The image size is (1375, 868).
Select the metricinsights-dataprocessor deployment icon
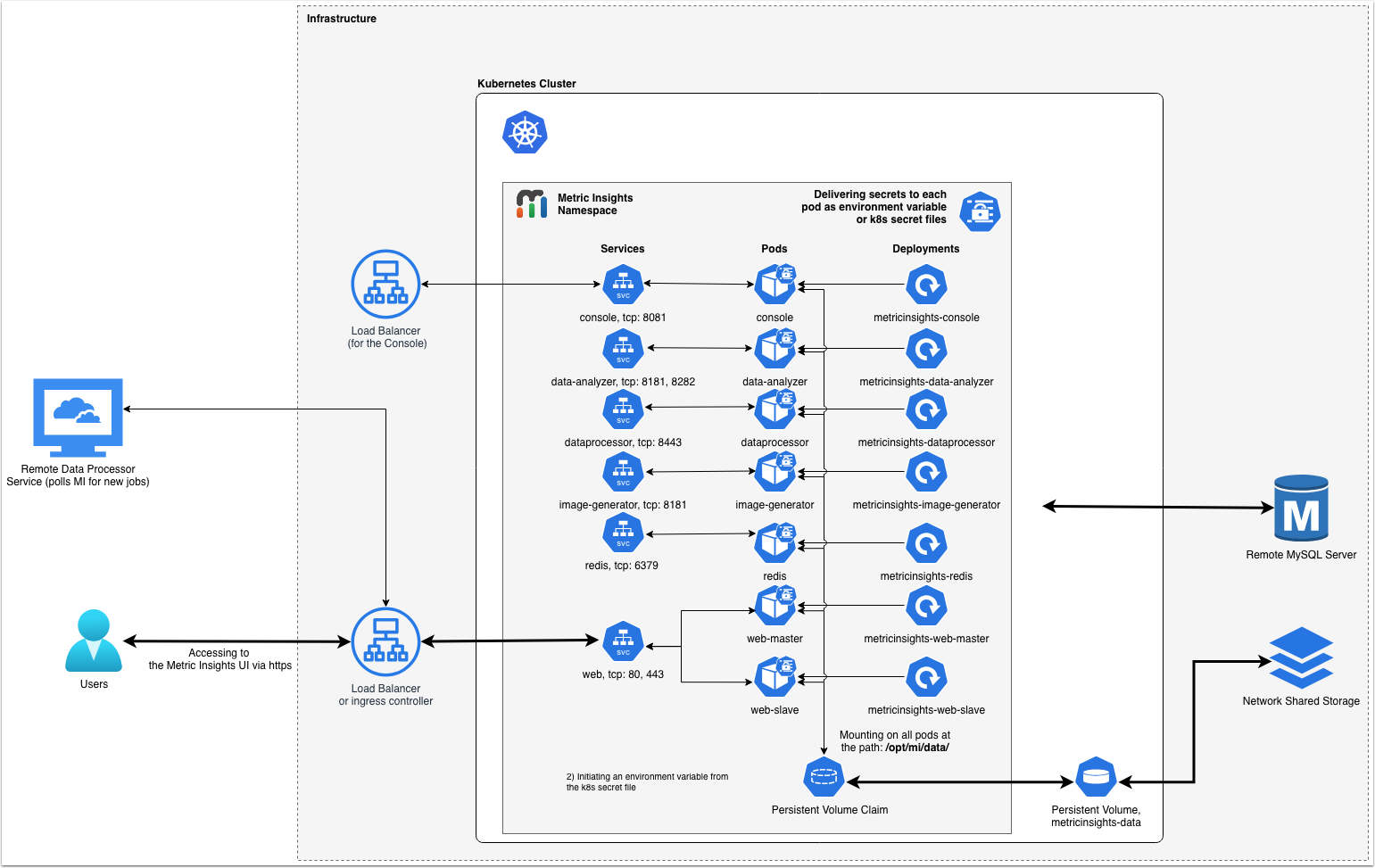coord(926,409)
